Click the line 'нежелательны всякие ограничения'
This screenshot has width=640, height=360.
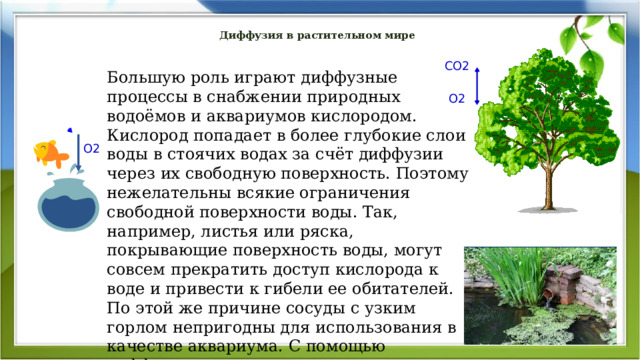click(258, 193)
